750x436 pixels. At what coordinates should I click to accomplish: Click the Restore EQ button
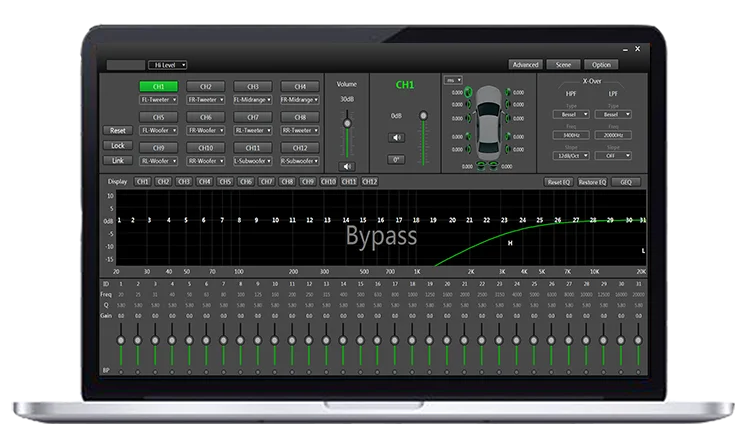592,182
